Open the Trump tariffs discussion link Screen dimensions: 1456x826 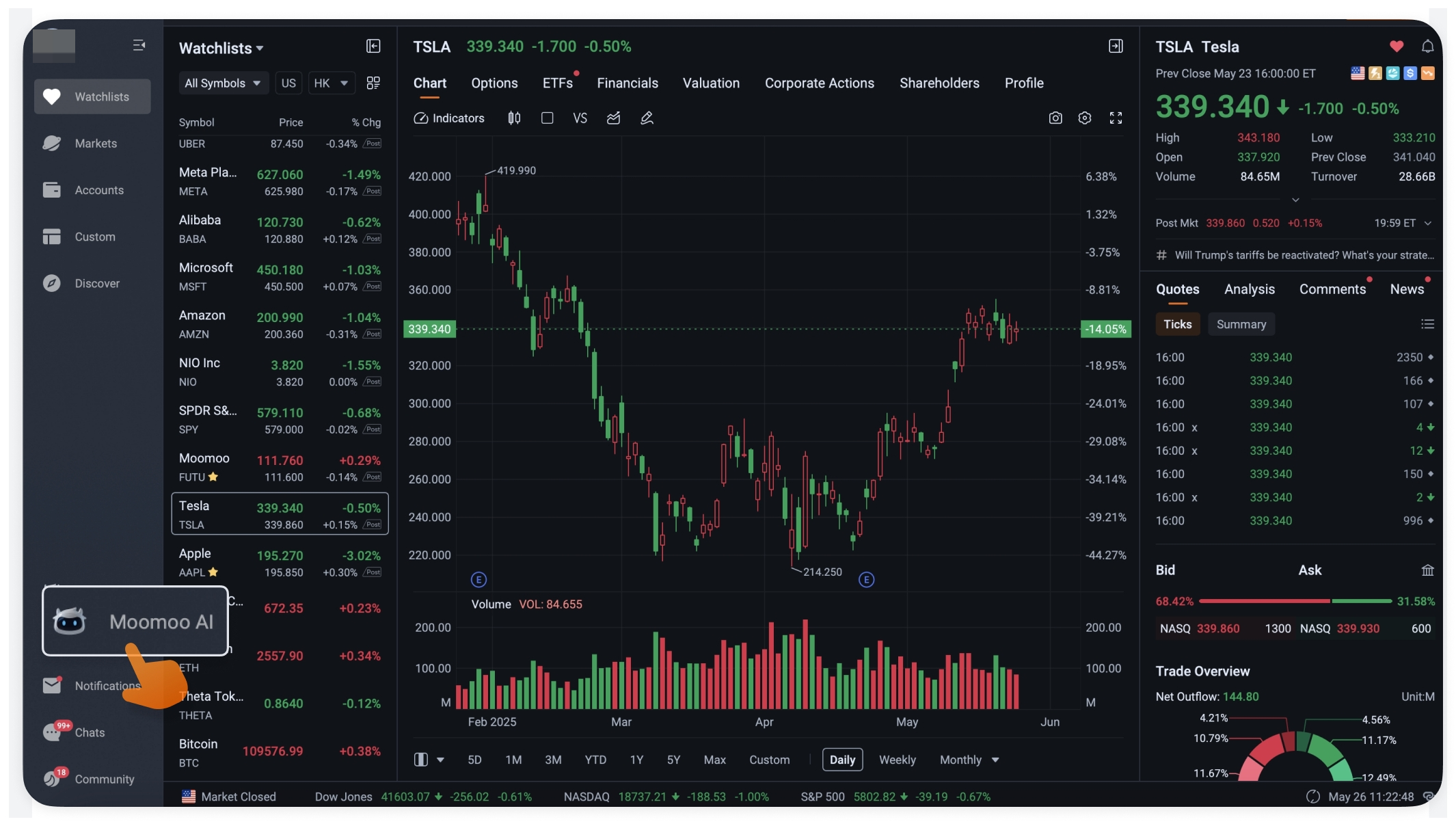tap(1303, 255)
